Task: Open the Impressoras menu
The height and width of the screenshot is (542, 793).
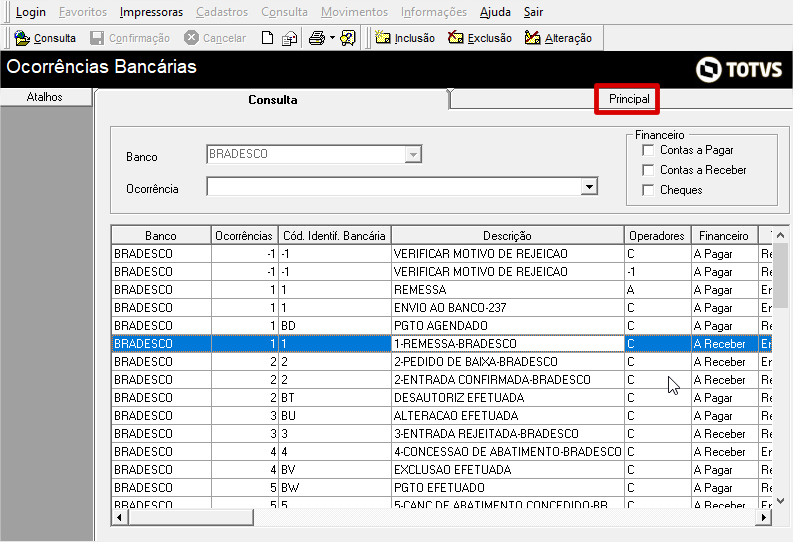Action: pyautogui.click(x=151, y=12)
